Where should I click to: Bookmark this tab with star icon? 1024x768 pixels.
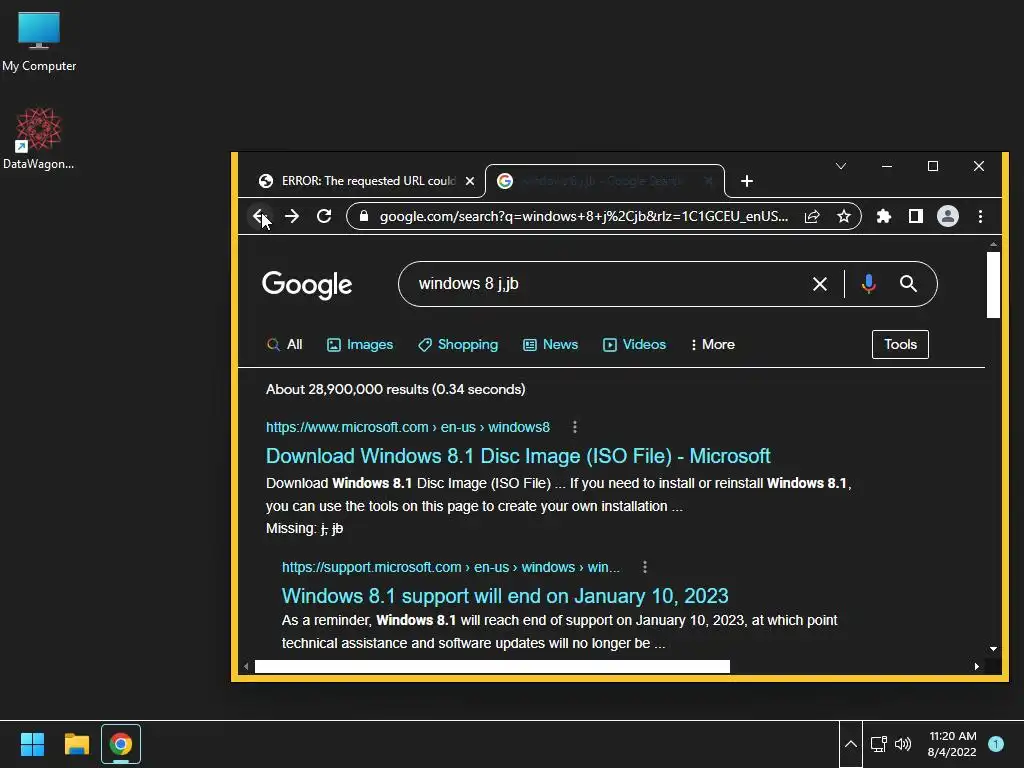pyautogui.click(x=844, y=216)
